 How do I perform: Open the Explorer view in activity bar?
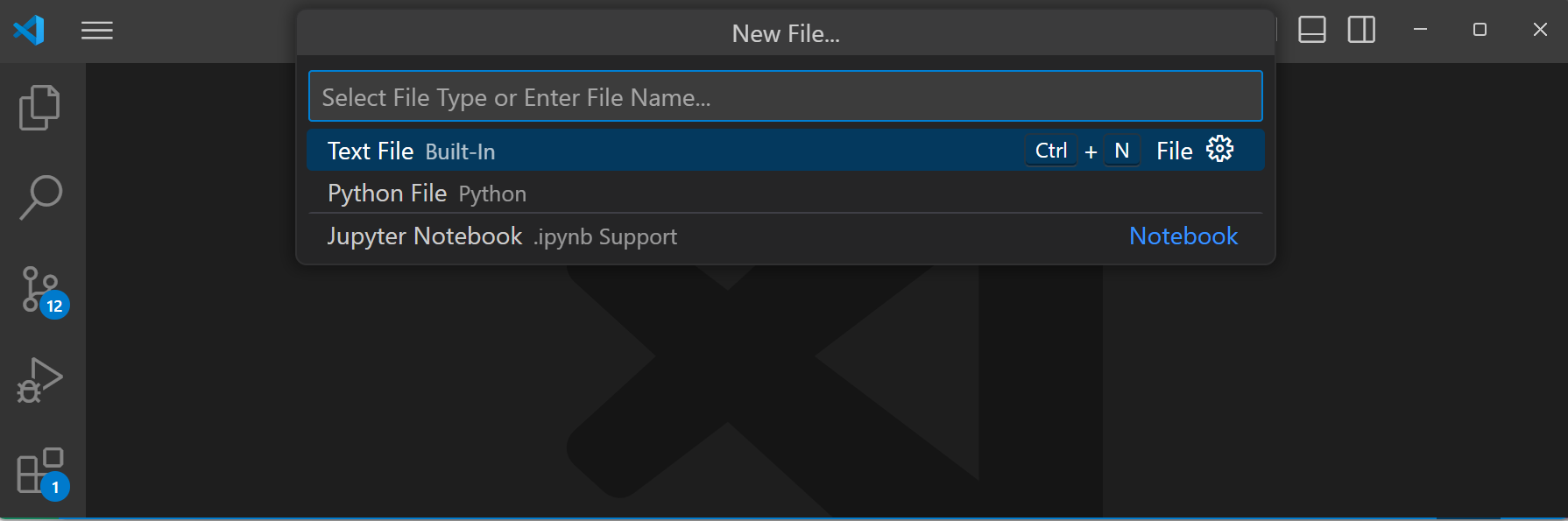(39, 108)
